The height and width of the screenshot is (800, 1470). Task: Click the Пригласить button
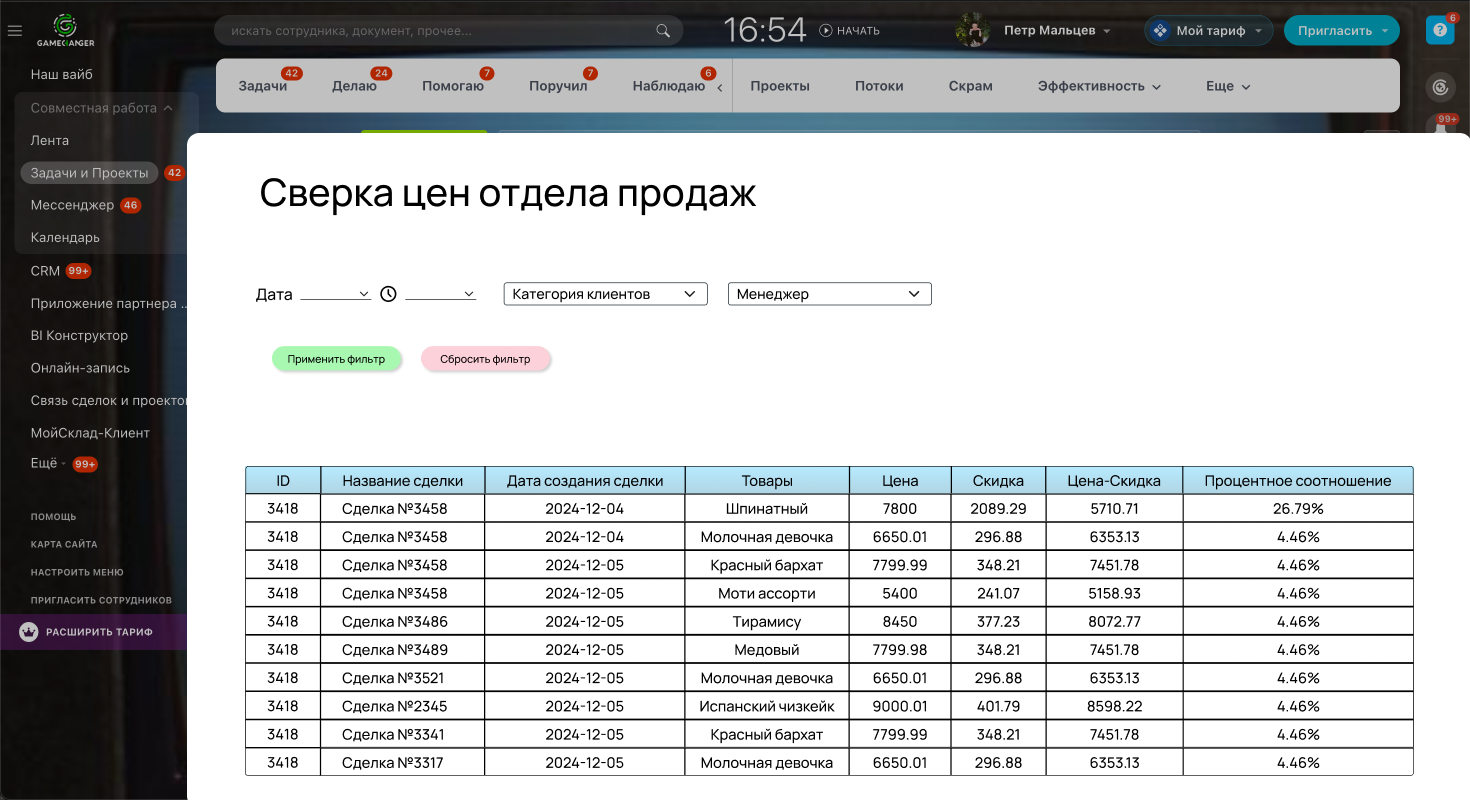click(x=1341, y=31)
